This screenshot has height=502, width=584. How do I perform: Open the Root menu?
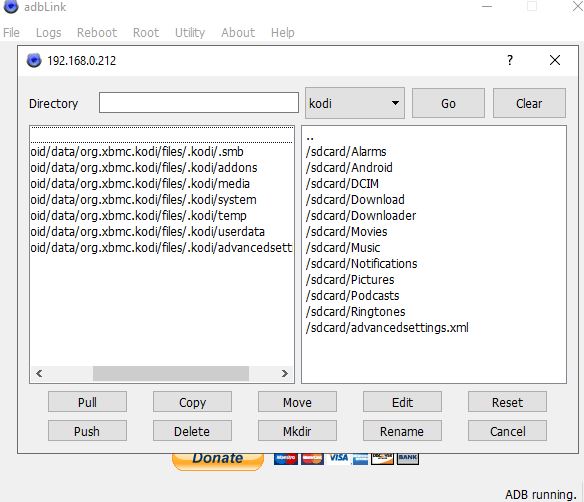point(146,33)
